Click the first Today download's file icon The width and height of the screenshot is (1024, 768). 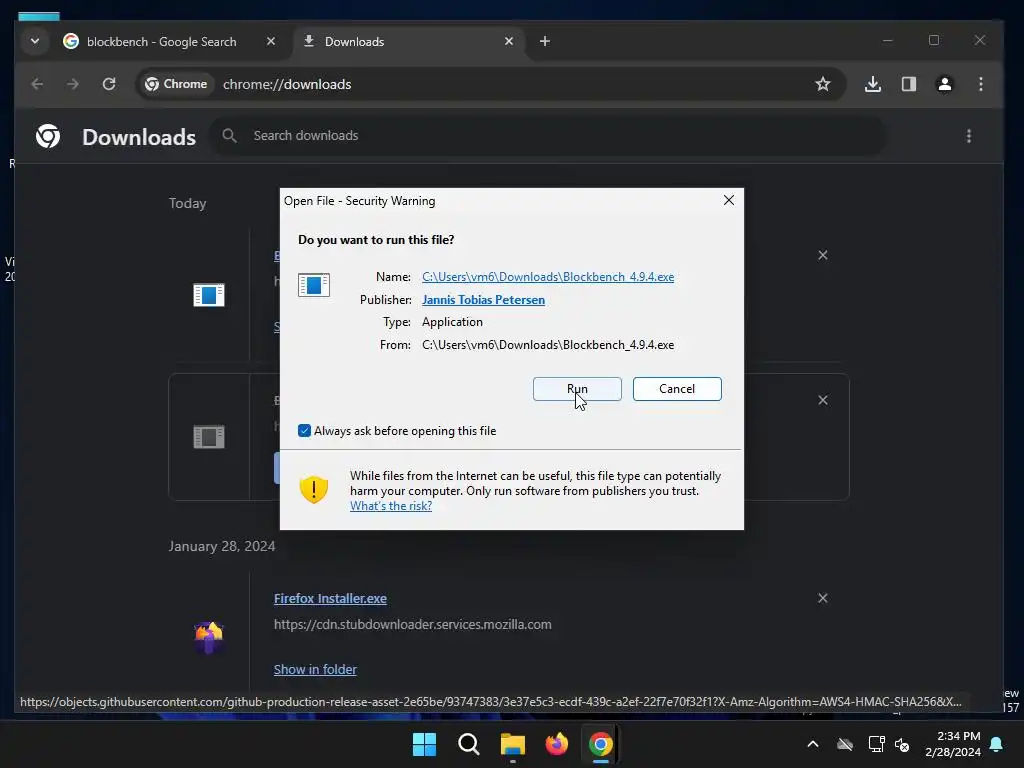[x=209, y=295]
